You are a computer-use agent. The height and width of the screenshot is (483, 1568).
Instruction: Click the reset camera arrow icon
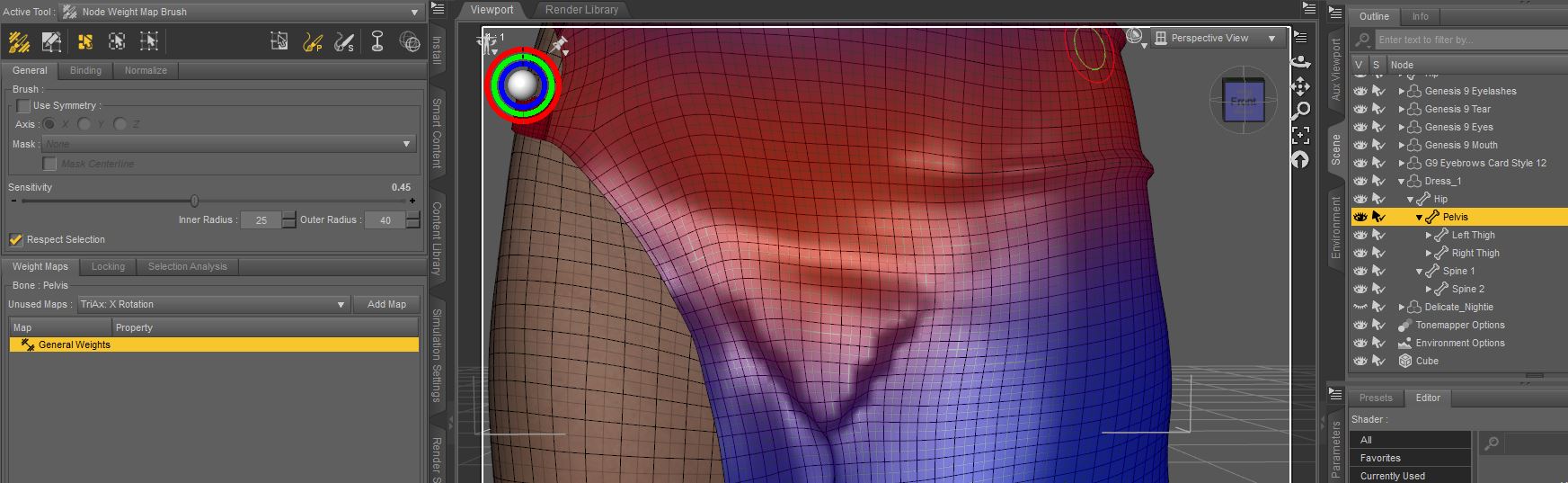[x=1300, y=159]
